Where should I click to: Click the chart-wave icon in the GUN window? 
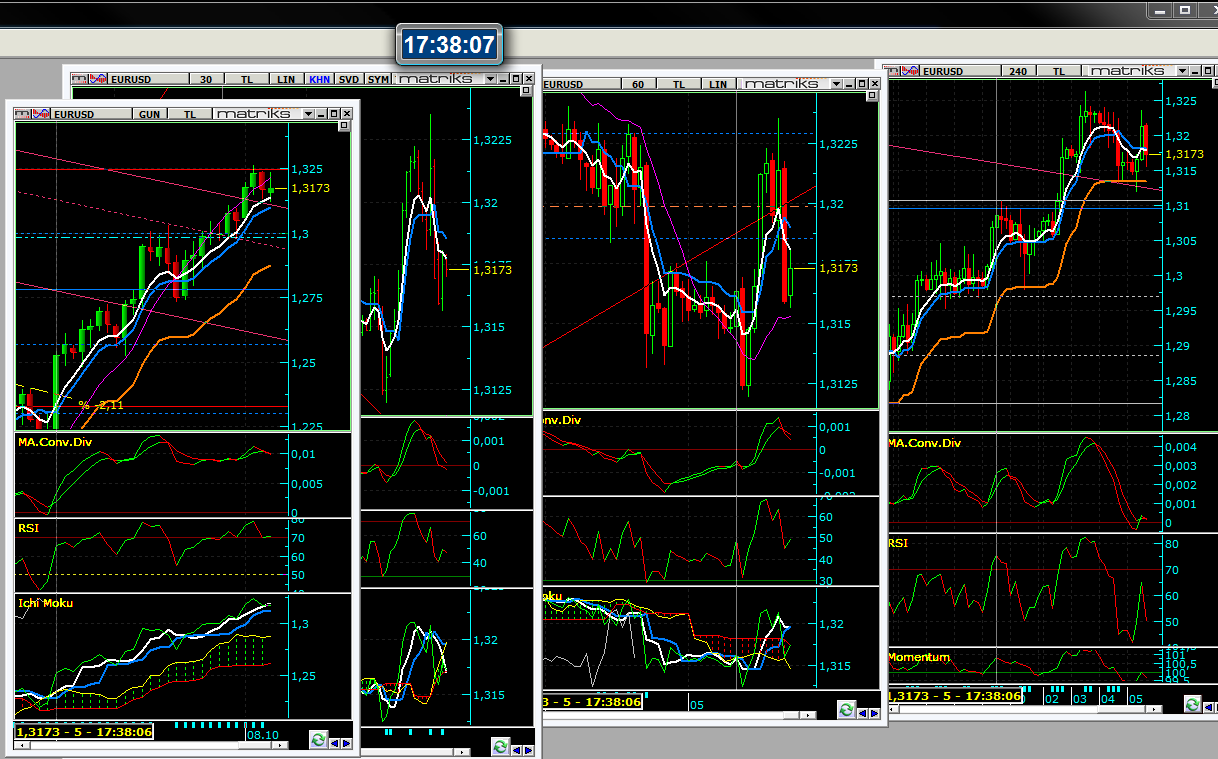pos(41,114)
